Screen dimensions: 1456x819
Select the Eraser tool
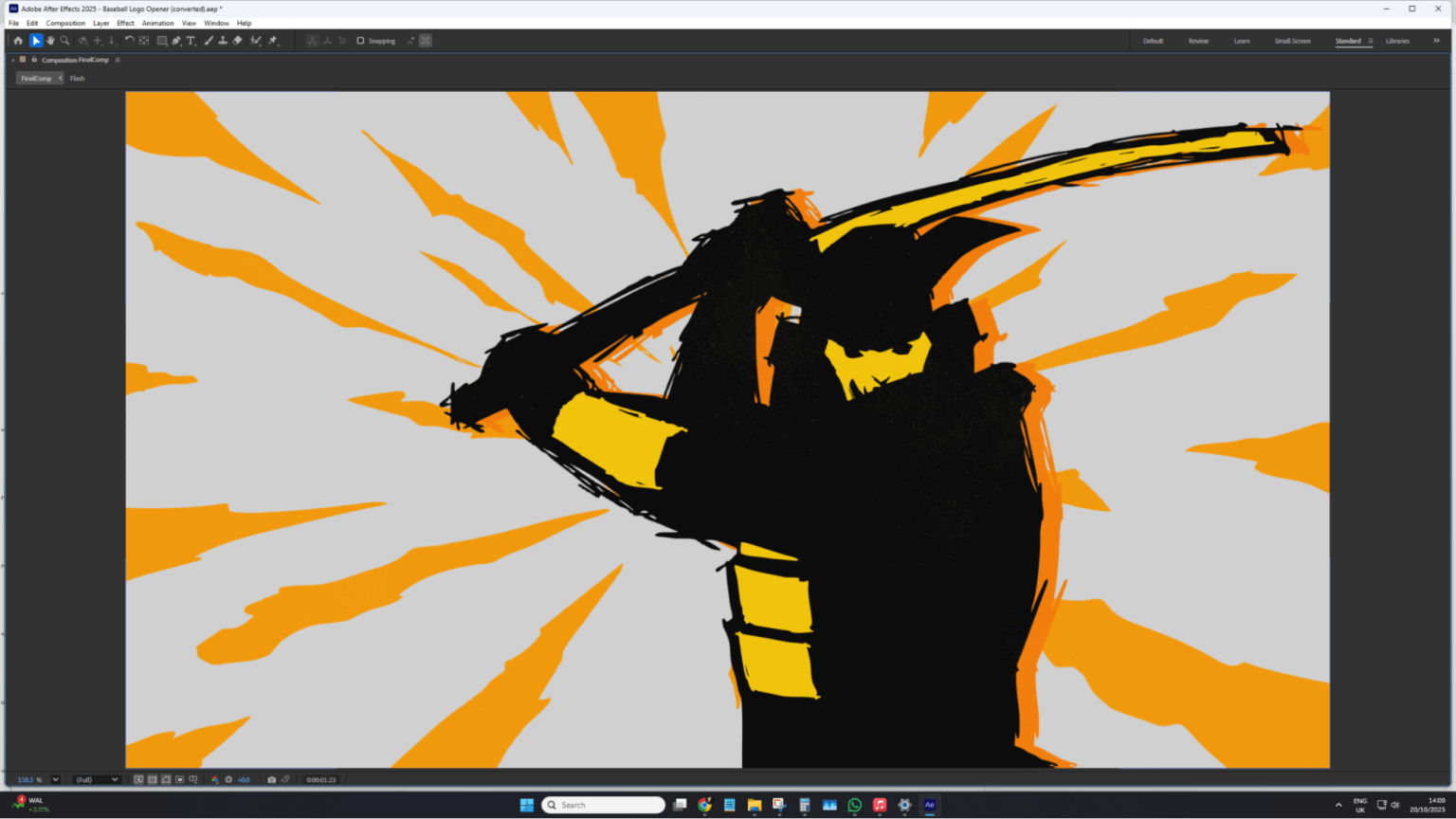pos(238,41)
